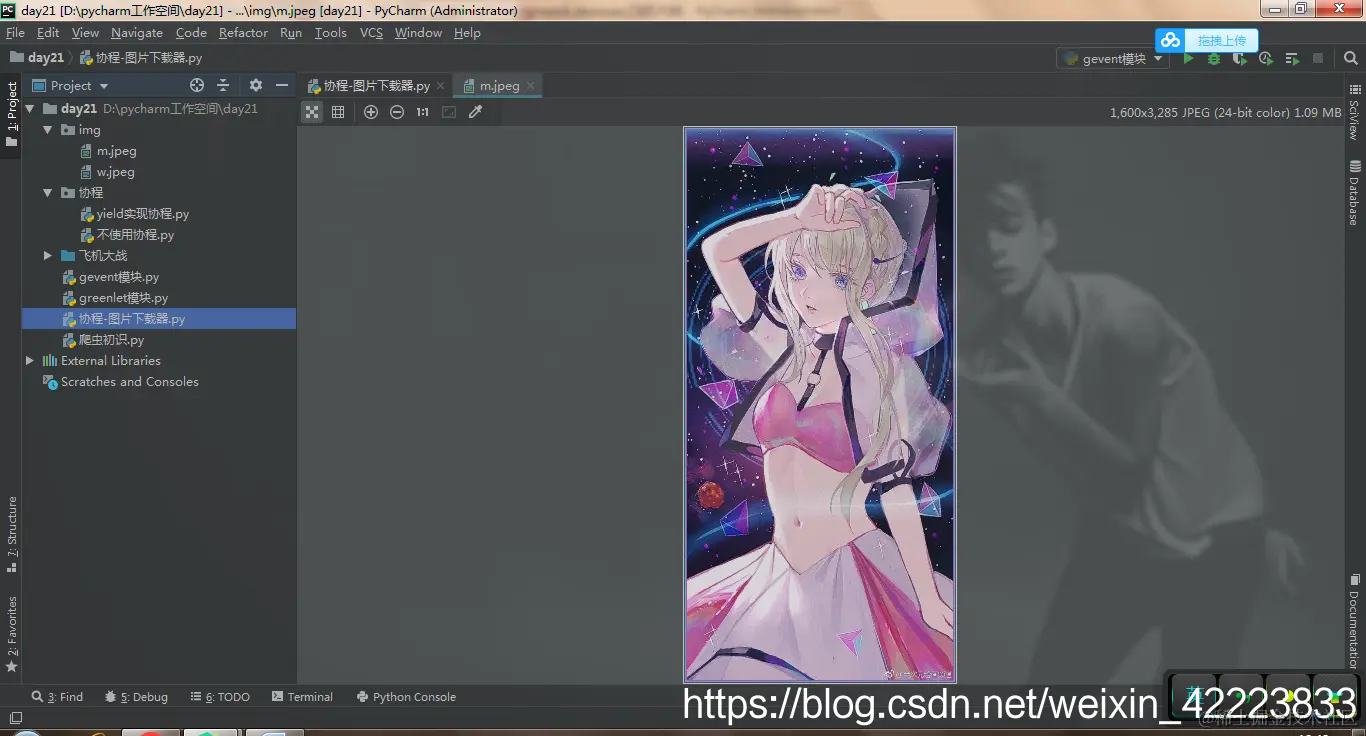
Task: Open the Help menu
Action: (x=467, y=33)
